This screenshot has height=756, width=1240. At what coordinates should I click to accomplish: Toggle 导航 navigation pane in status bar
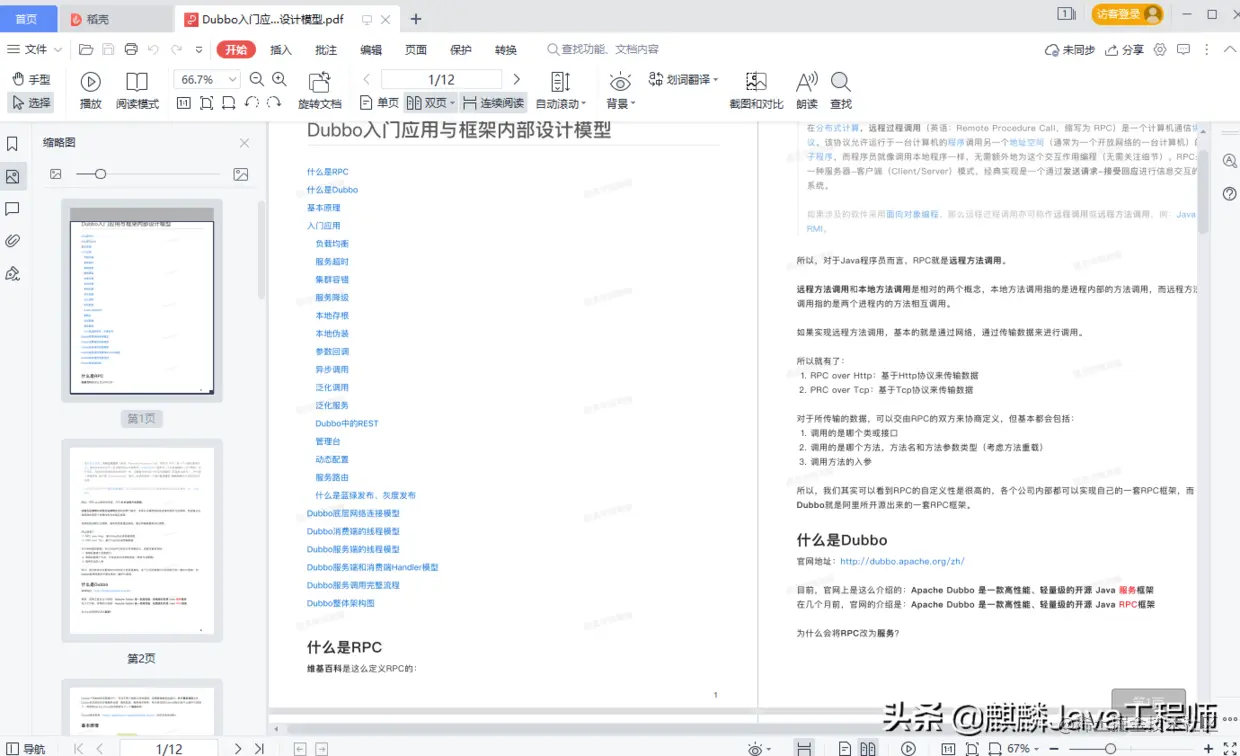coord(25,748)
